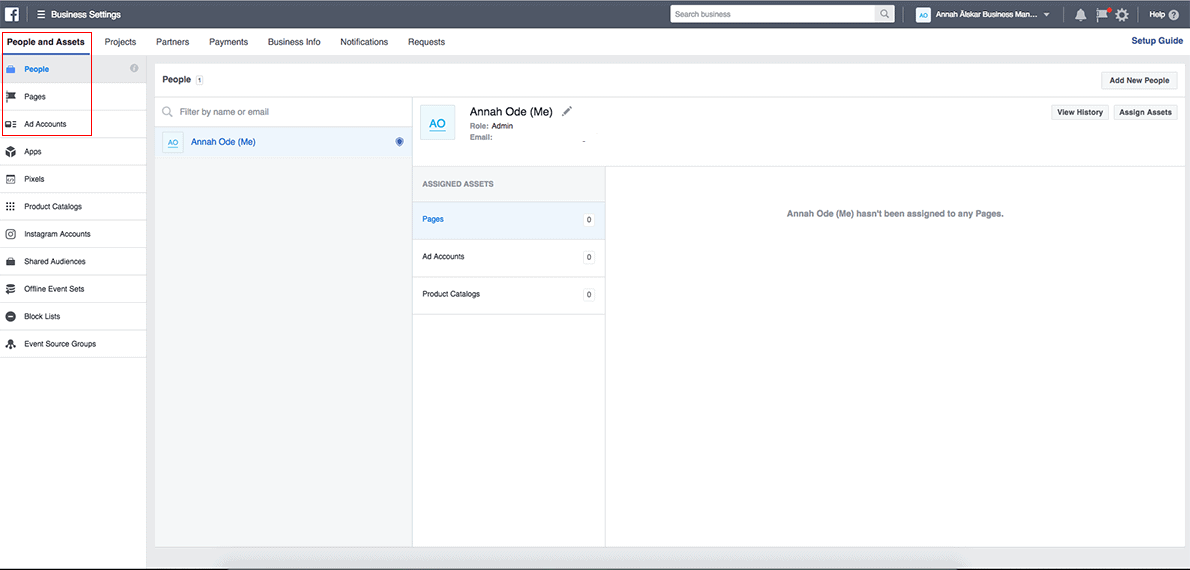
Task: Click the info icon in People row
Action: pyautogui.click(x=134, y=68)
